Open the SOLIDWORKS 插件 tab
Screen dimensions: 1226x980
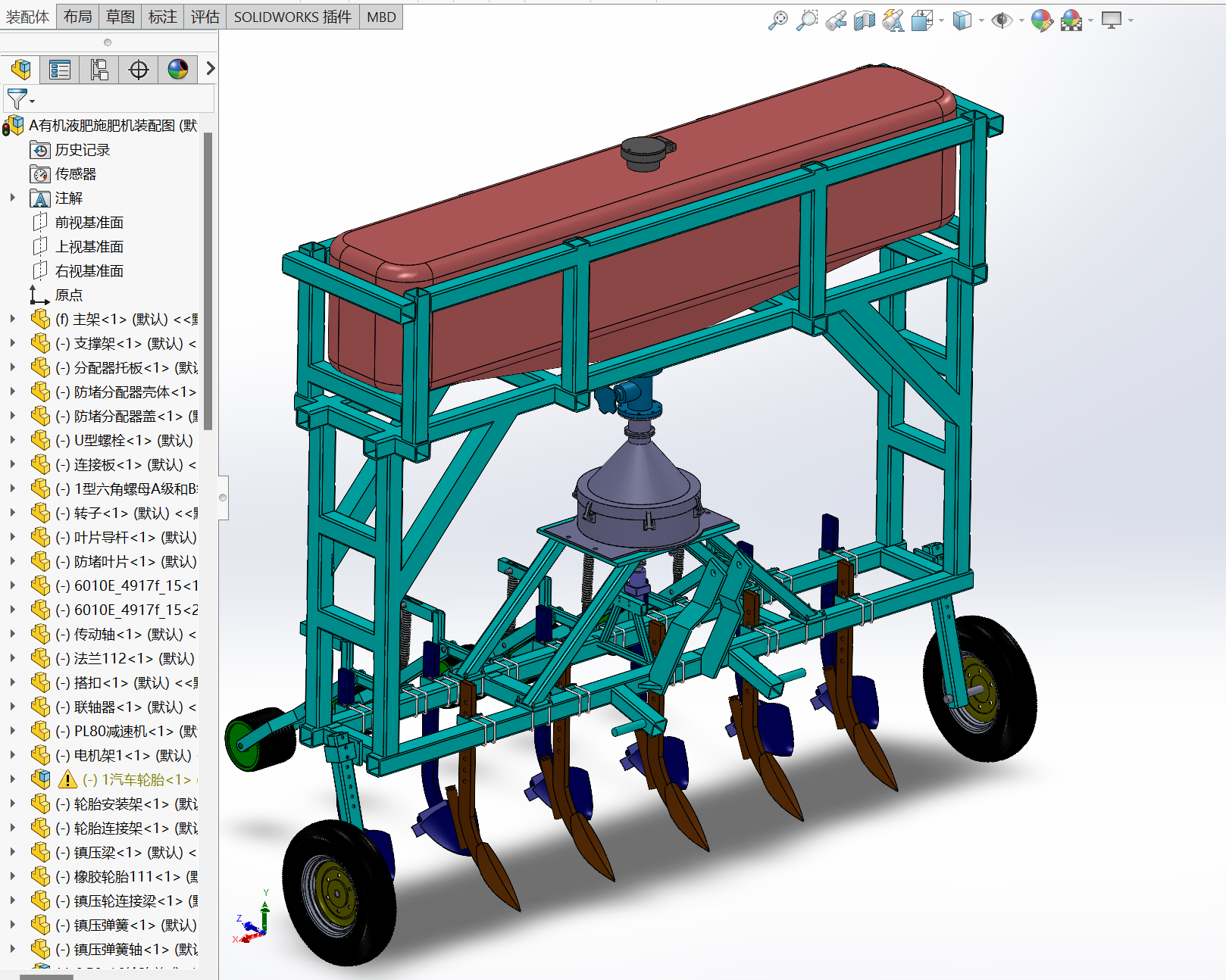coord(292,17)
